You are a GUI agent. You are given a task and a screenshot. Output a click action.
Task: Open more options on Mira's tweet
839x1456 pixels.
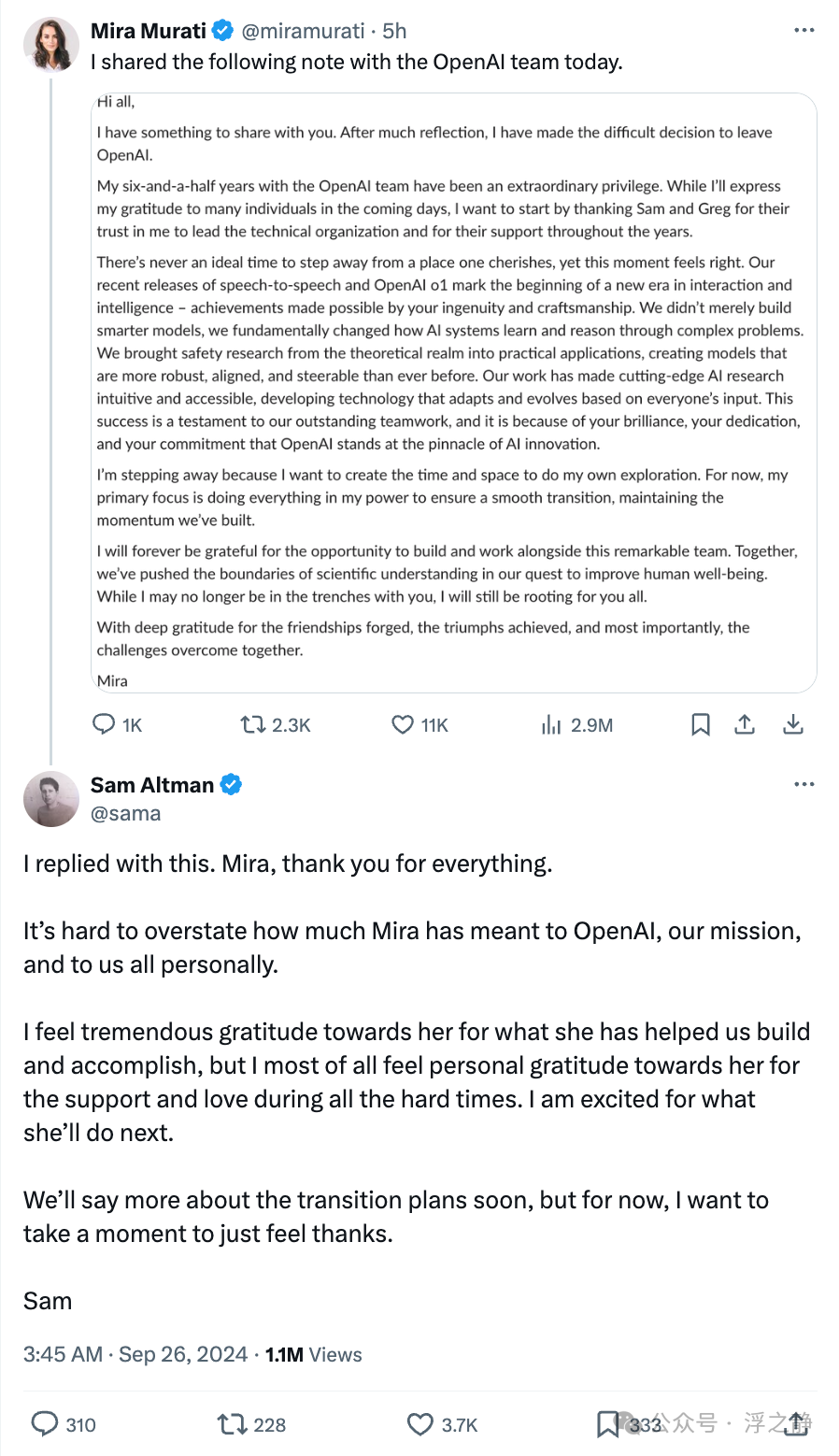click(x=803, y=31)
